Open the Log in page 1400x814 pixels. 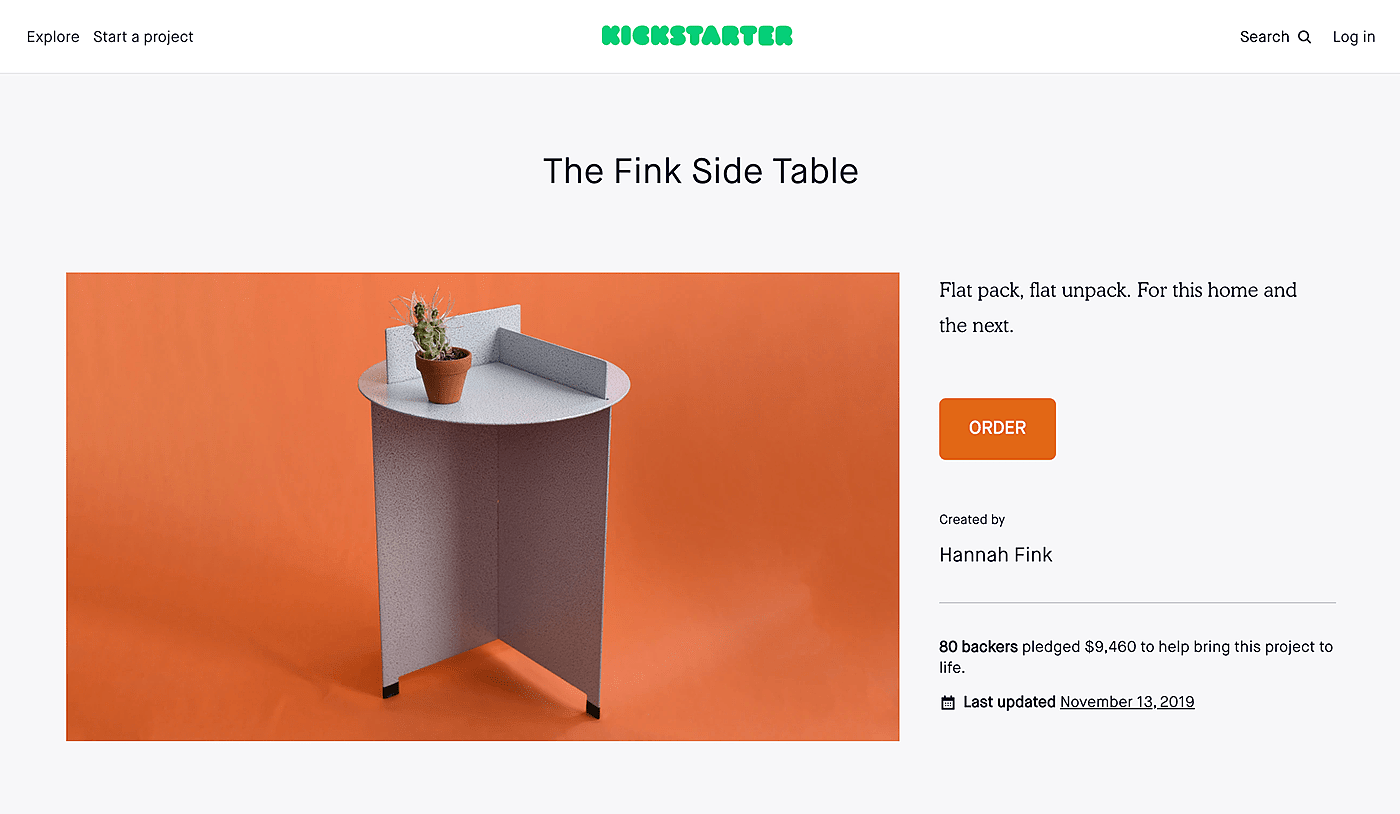(1353, 37)
